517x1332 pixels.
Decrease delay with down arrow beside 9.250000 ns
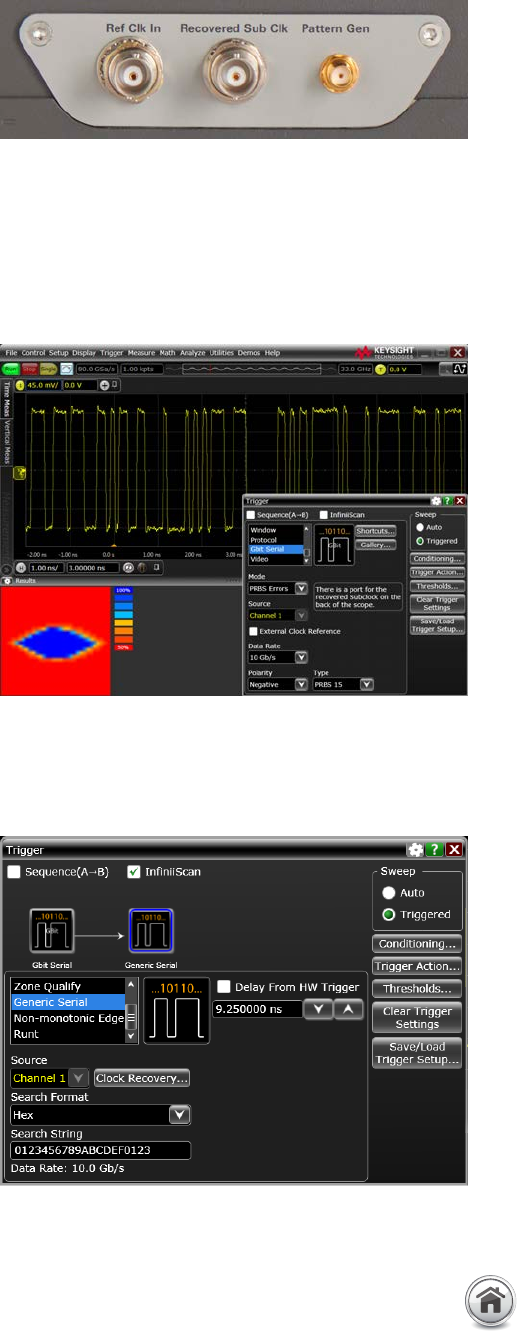316,1010
